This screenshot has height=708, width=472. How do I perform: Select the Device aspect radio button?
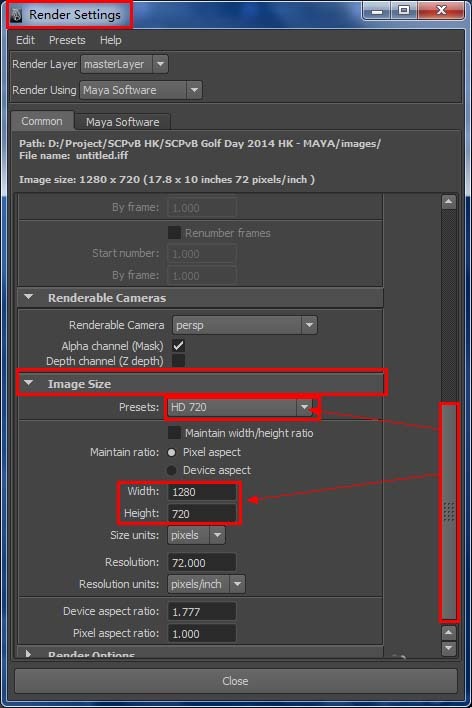[x=171, y=470]
